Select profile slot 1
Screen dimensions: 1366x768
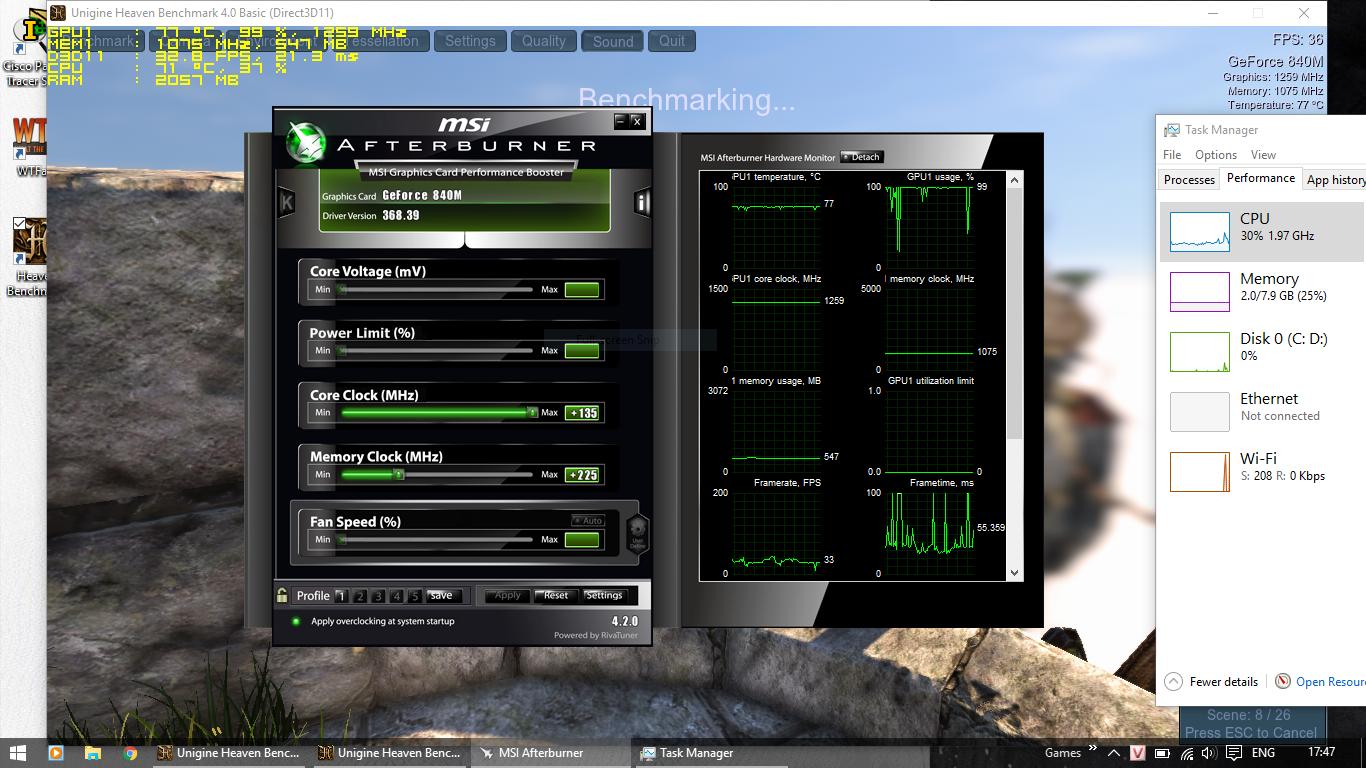(341, 596)
